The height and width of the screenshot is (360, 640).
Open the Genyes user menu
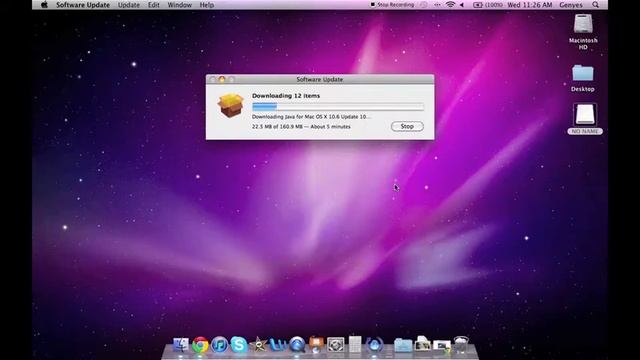[571, 5]
